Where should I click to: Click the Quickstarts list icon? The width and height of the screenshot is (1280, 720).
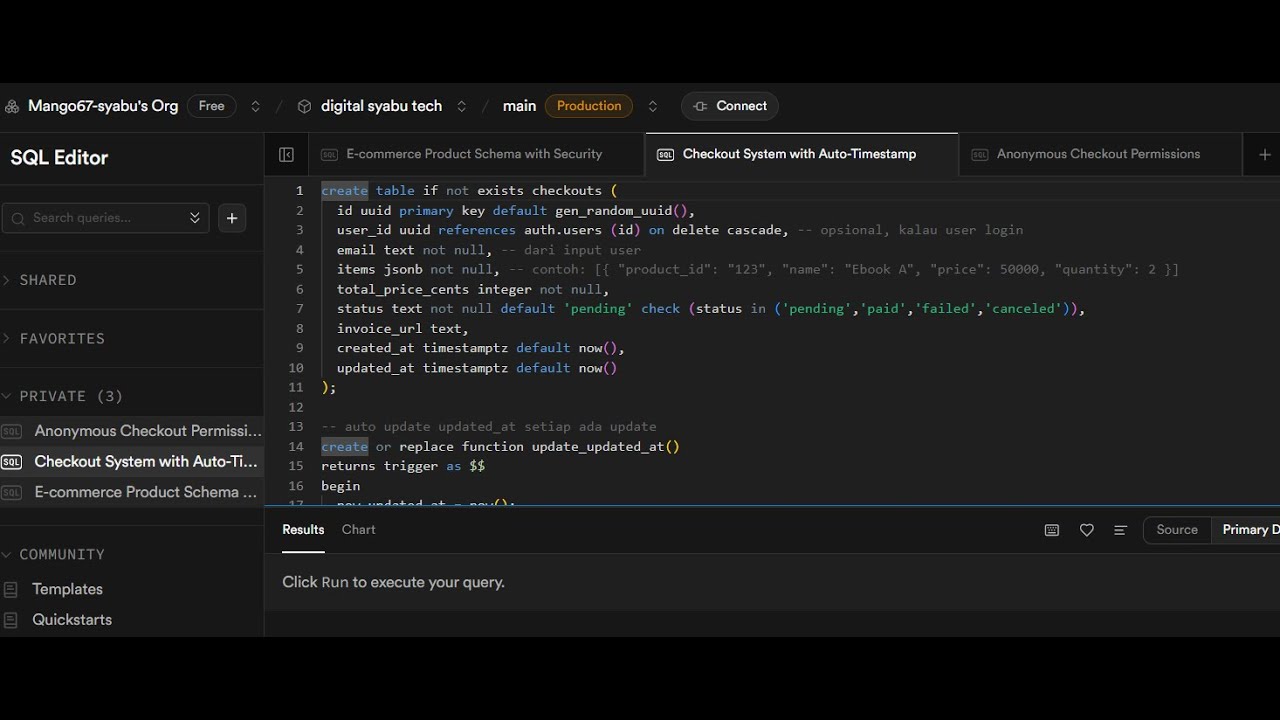pos(11,620)
